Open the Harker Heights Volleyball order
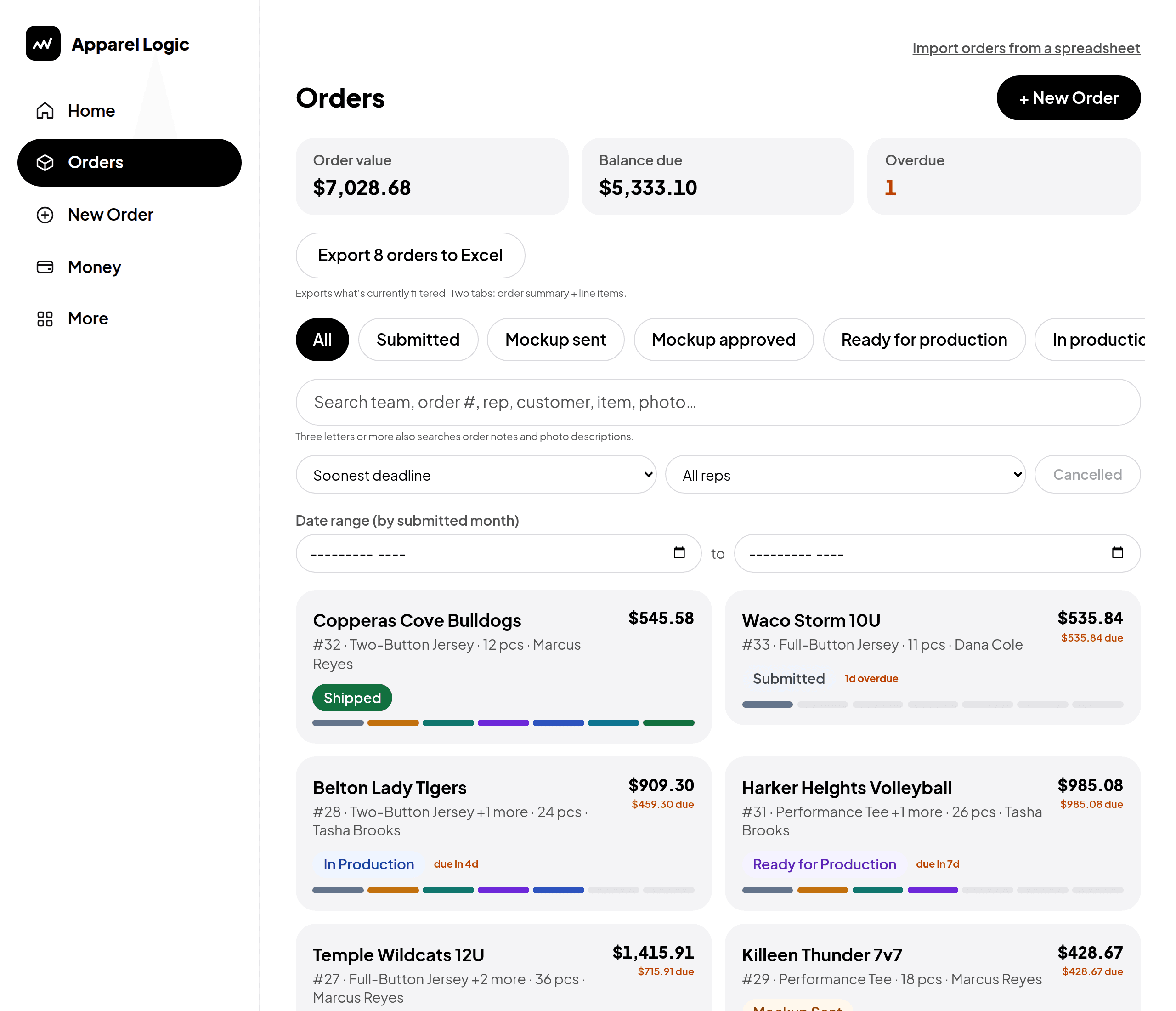This screenshot has width=1176, height=1011. click(933, 833)
